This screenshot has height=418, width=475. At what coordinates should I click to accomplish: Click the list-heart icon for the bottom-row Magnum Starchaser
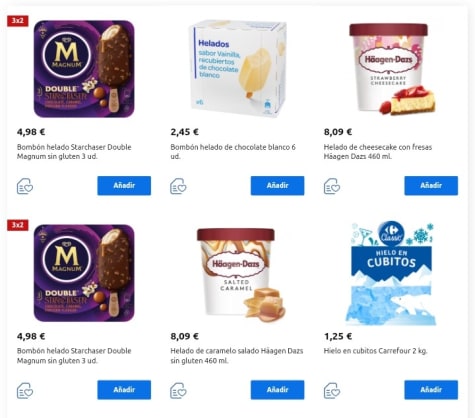coord(25,390)
